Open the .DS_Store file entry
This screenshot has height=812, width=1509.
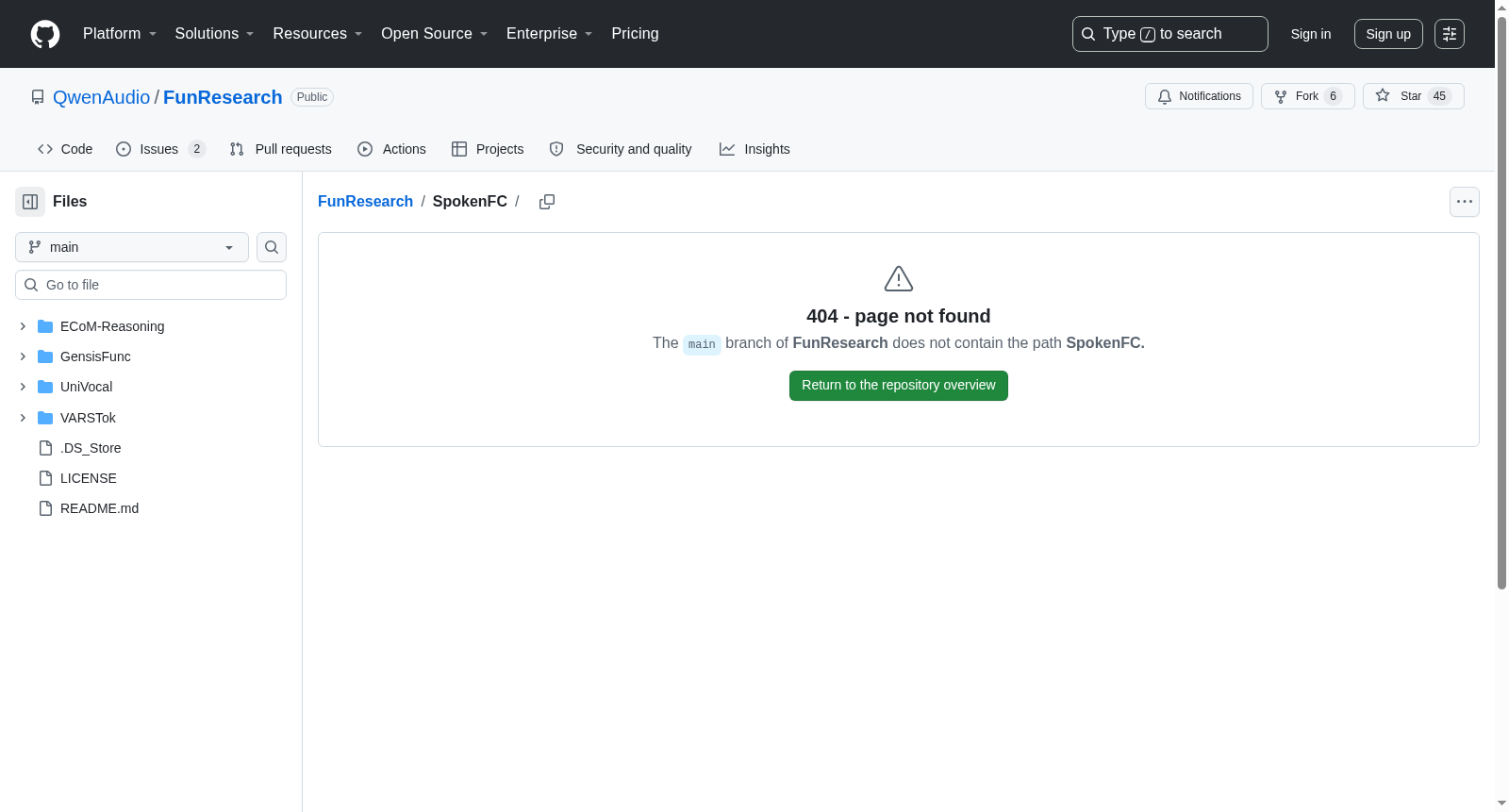(91, 448)
